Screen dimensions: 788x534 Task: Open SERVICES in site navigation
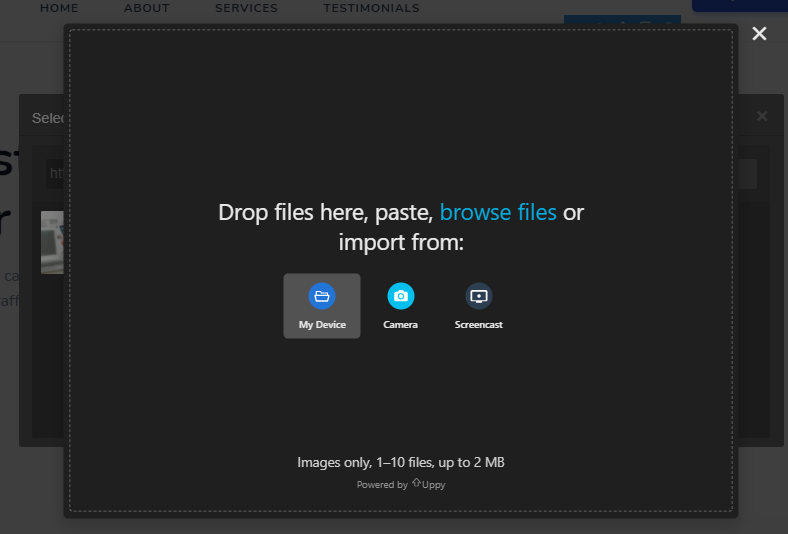(246, 8)
